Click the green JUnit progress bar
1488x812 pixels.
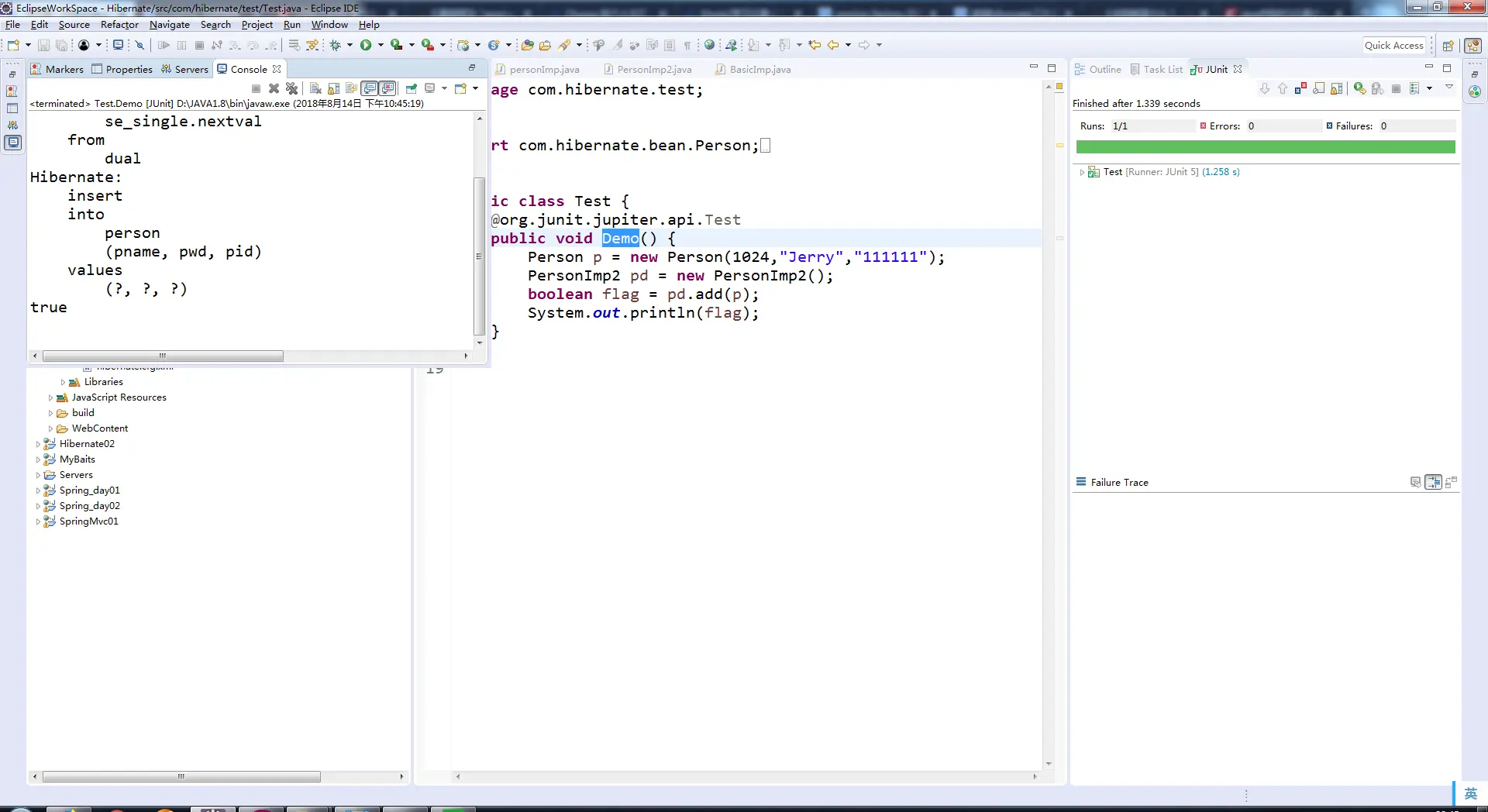pyautogui.click(x=1266, y=147)
